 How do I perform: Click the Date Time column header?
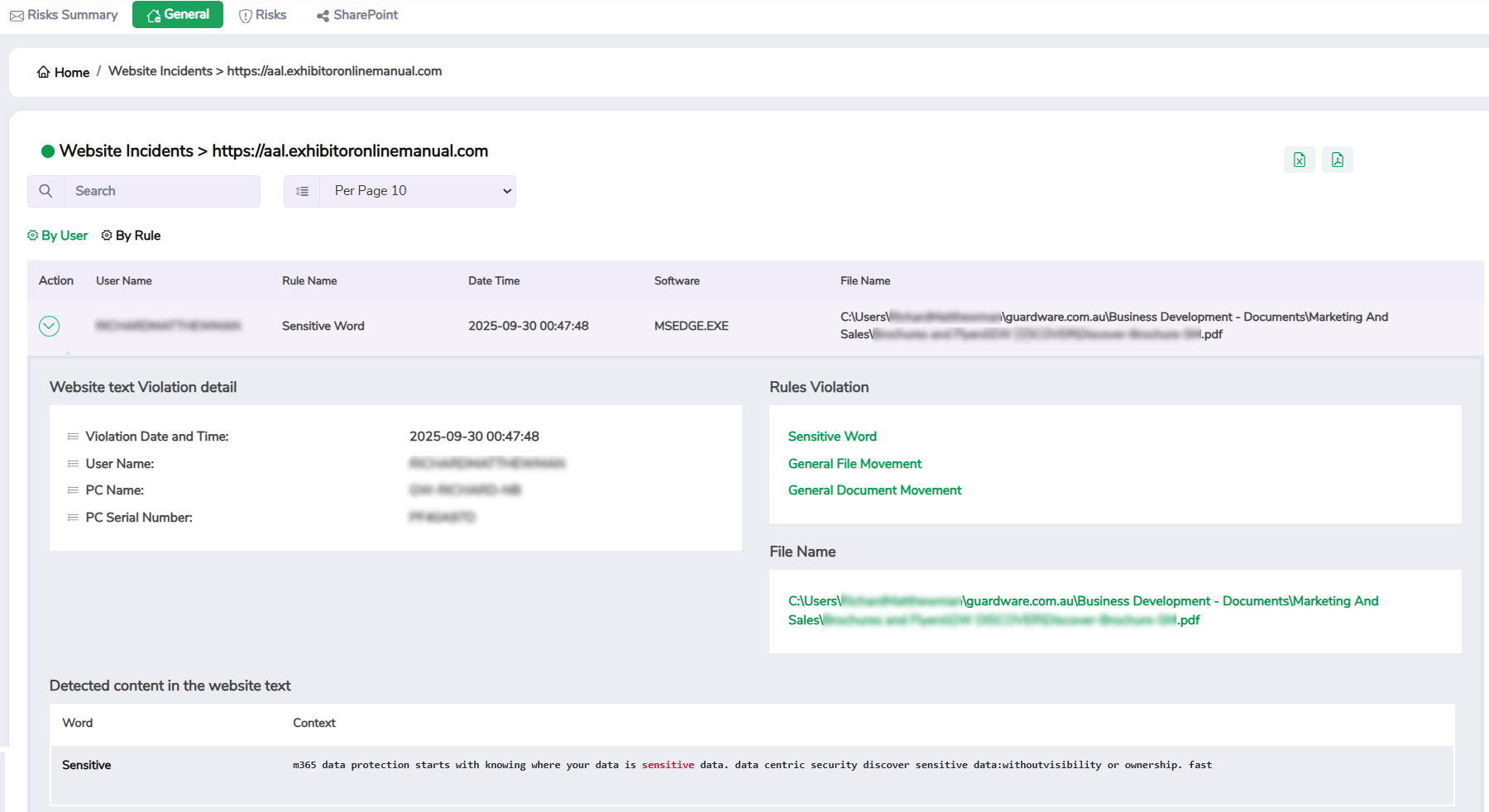[494, 281]
